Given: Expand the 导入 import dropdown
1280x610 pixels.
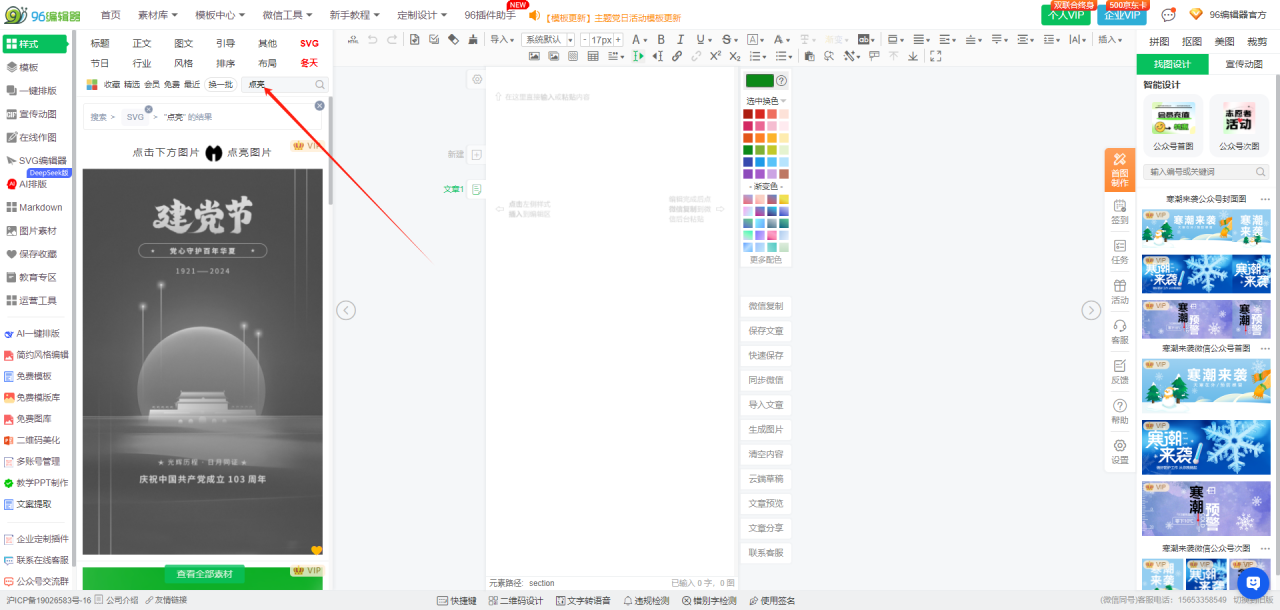Looking at the screenshot, I should 501,39.
